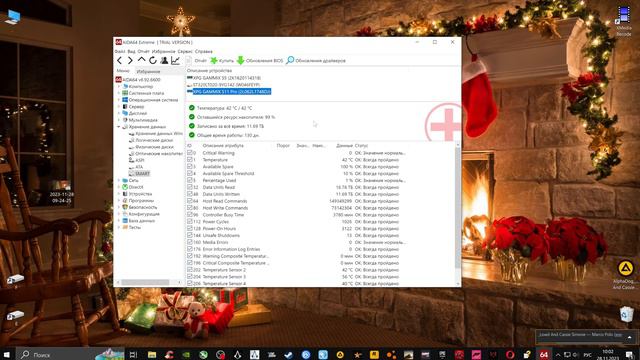Switch to the Избранное tab in the side panel
Viewport: 640px width, 360px height.
pyautogui.click(x=148, y=71)
